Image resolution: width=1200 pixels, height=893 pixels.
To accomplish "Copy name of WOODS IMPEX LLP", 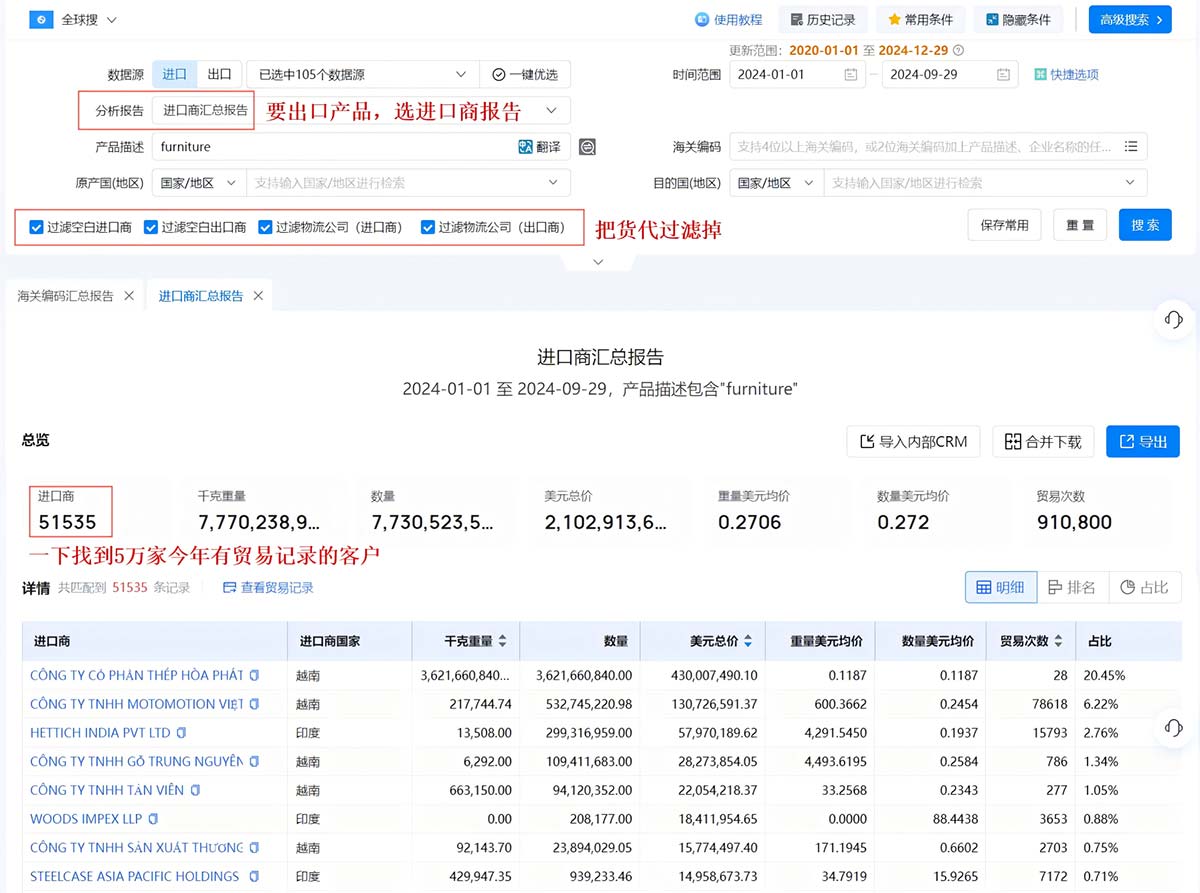I will [x=153, y=819].
